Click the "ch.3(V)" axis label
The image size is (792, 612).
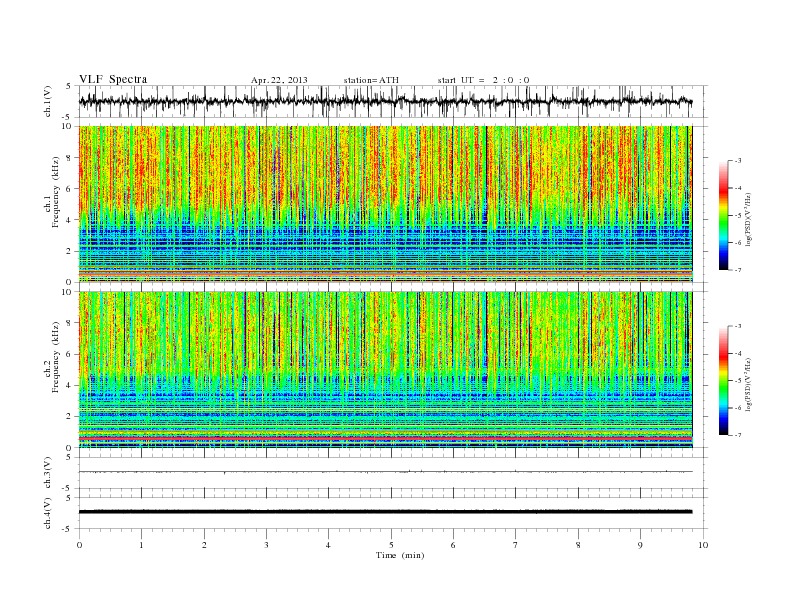(48, 473)
